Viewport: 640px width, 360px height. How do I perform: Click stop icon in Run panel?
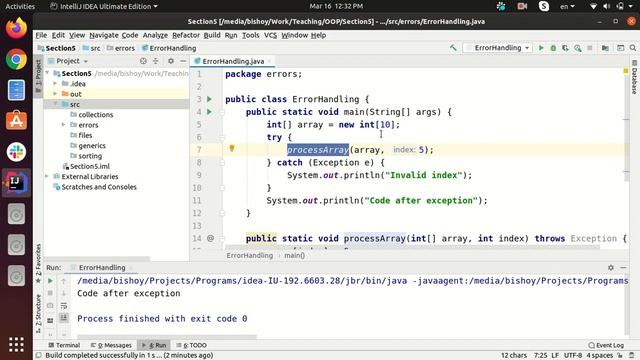(x=50, y=293)
